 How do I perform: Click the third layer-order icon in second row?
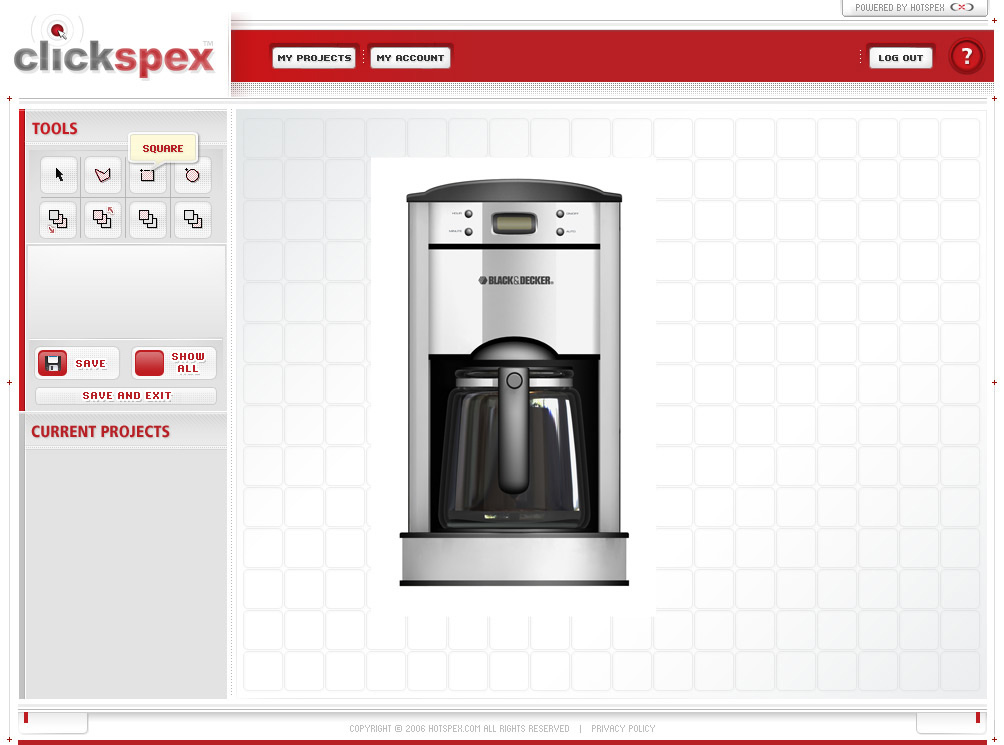click(148, 219)
